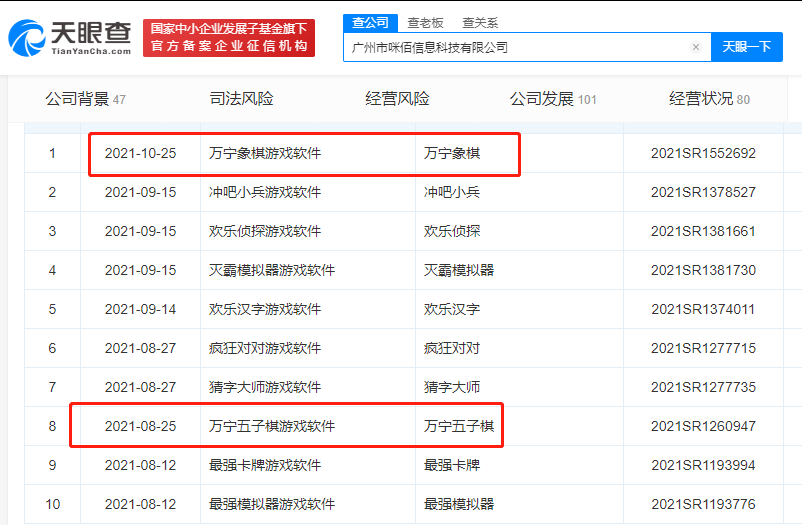The height and width of the screenshot is (525, 802).
Task: Click the registration number 2021SR1260947
Action: (x=703, y=426)
